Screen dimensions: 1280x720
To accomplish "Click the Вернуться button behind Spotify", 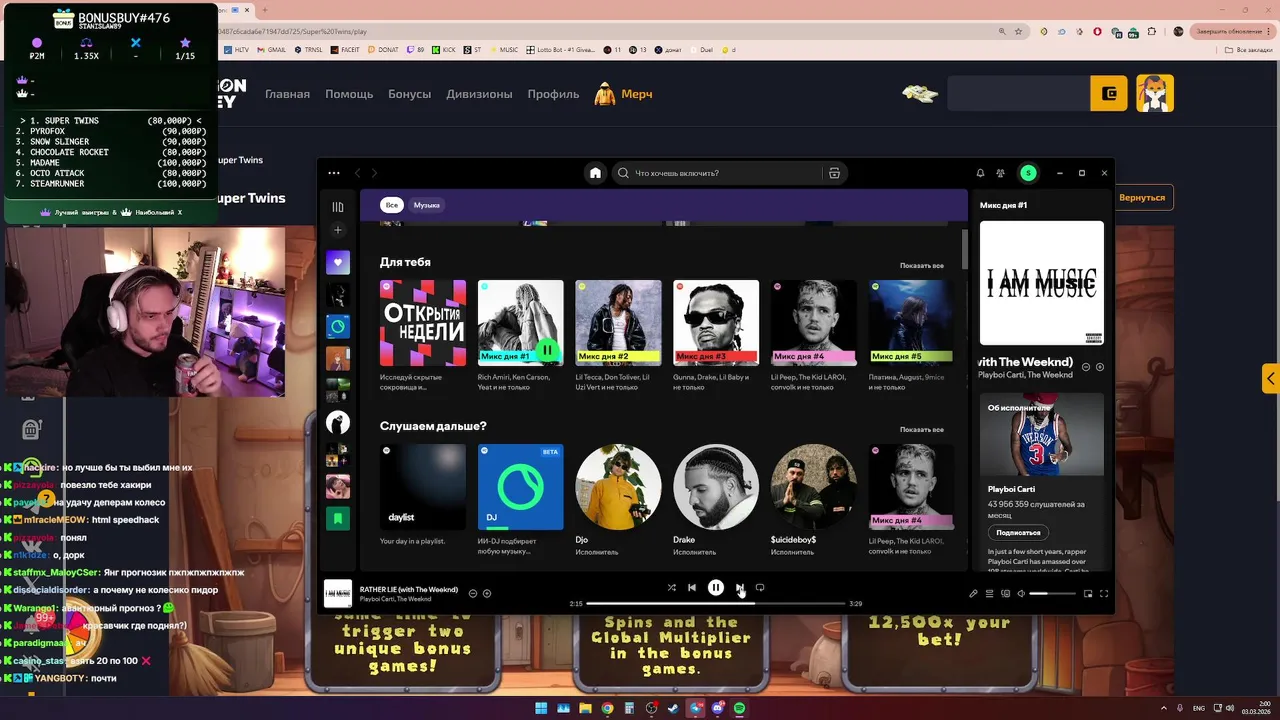I will (x=1142, y=198).
